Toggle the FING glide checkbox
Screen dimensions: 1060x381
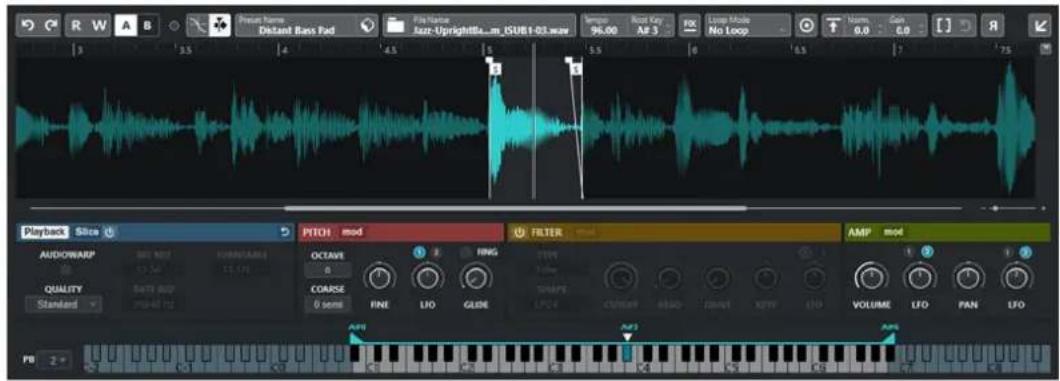pos(464,253)
